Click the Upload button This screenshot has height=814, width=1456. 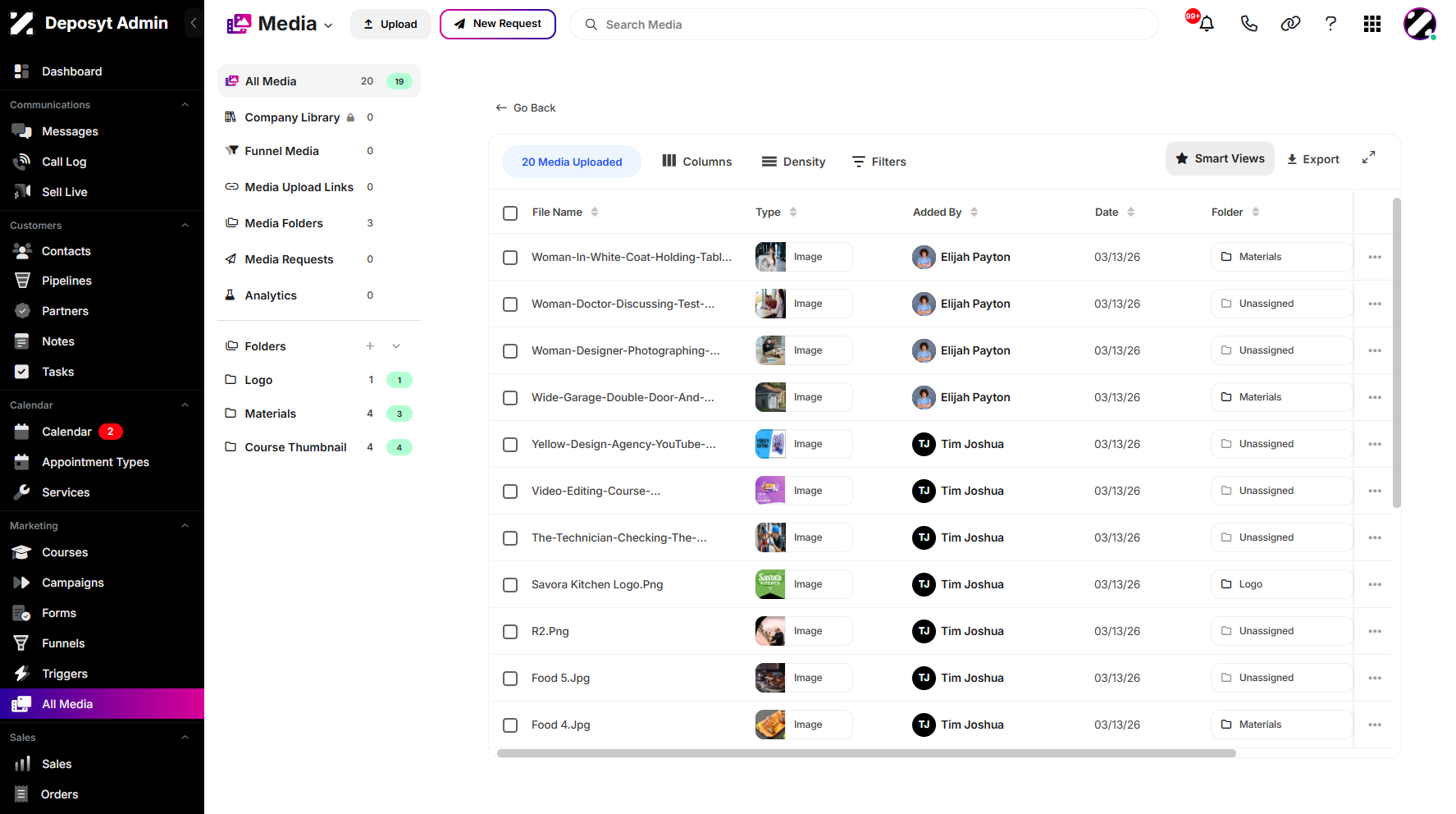point(390,25)
